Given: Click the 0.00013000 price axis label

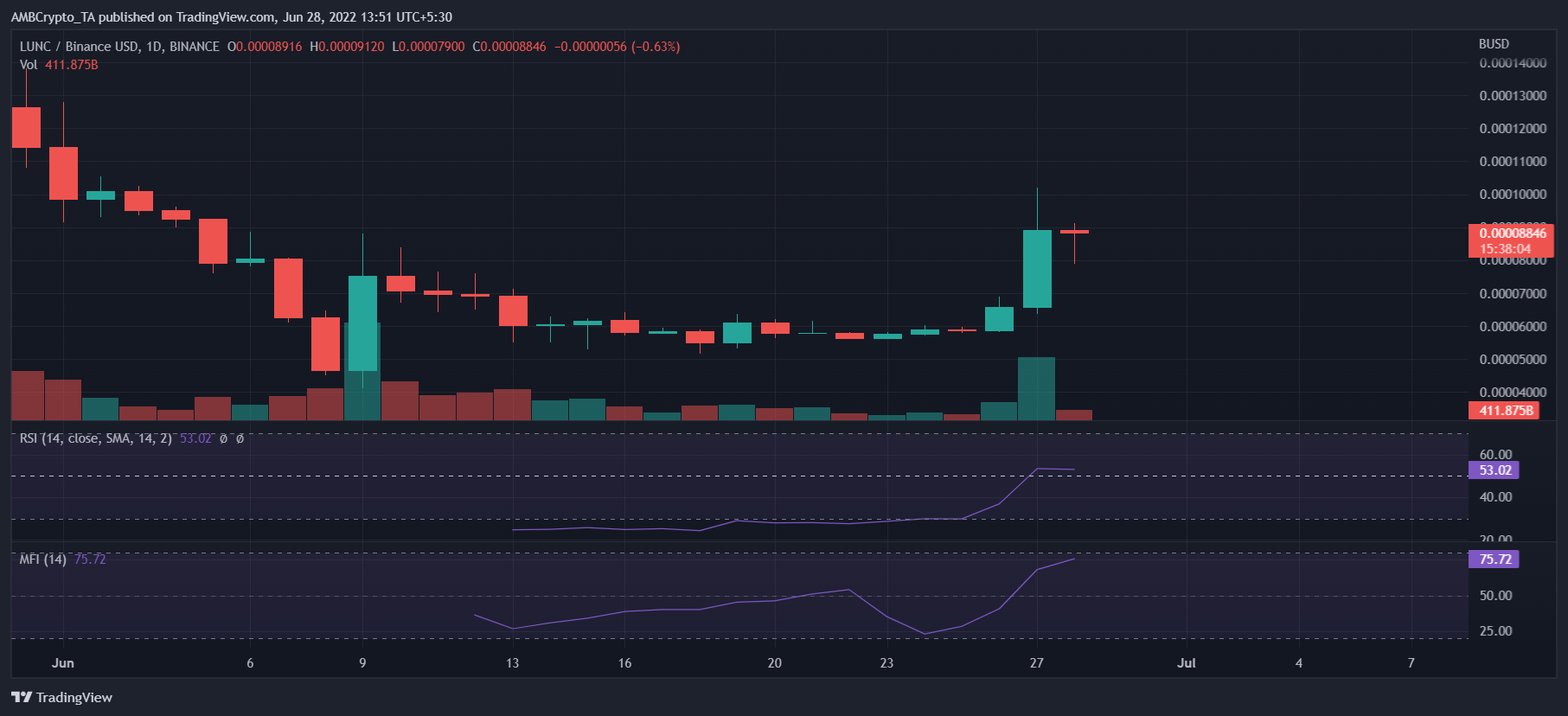Looking at the screenshot, I should click(x=1513, y=96).
